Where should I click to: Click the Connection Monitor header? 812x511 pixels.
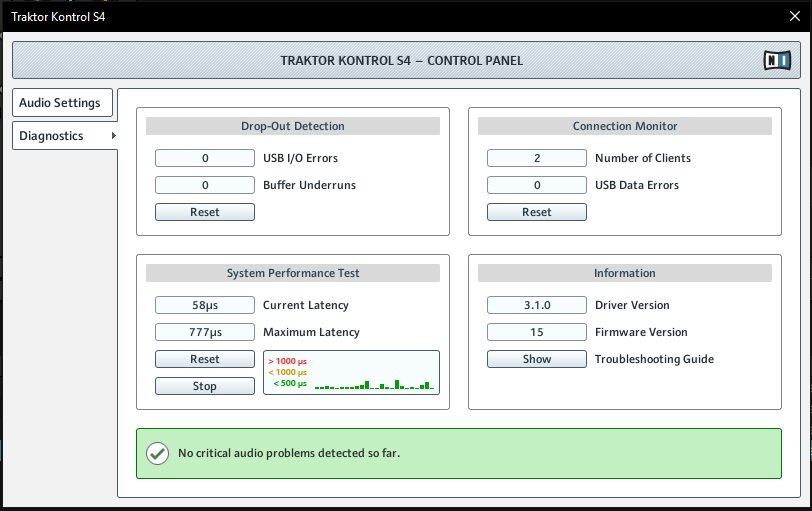[x=625, y=126]
